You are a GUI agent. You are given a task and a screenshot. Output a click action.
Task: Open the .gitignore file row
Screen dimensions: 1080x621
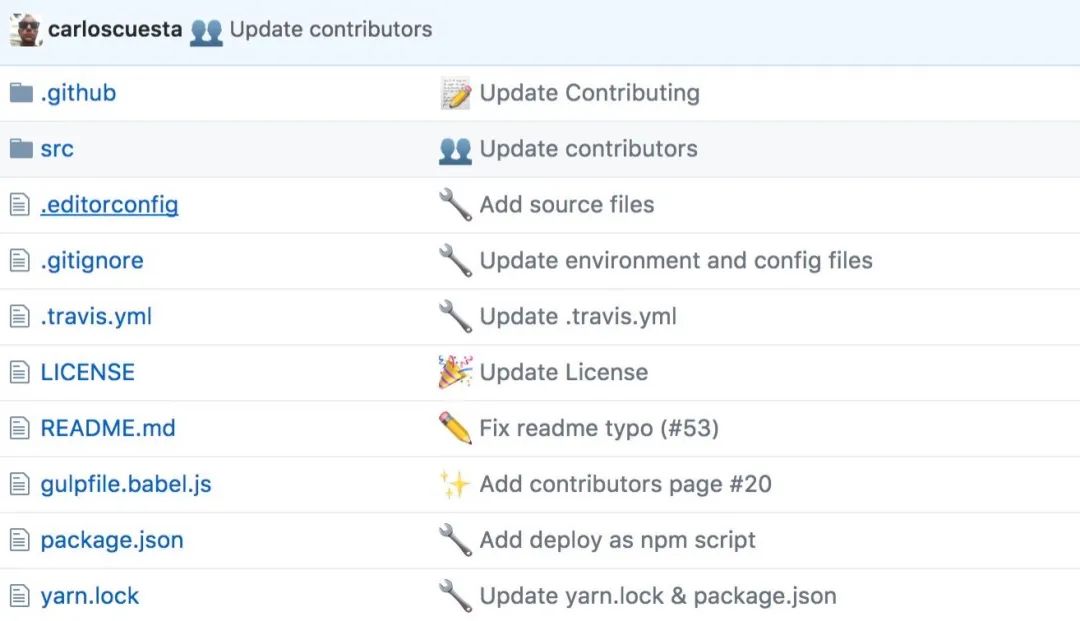pyautogui.click(x=92, y=260)
